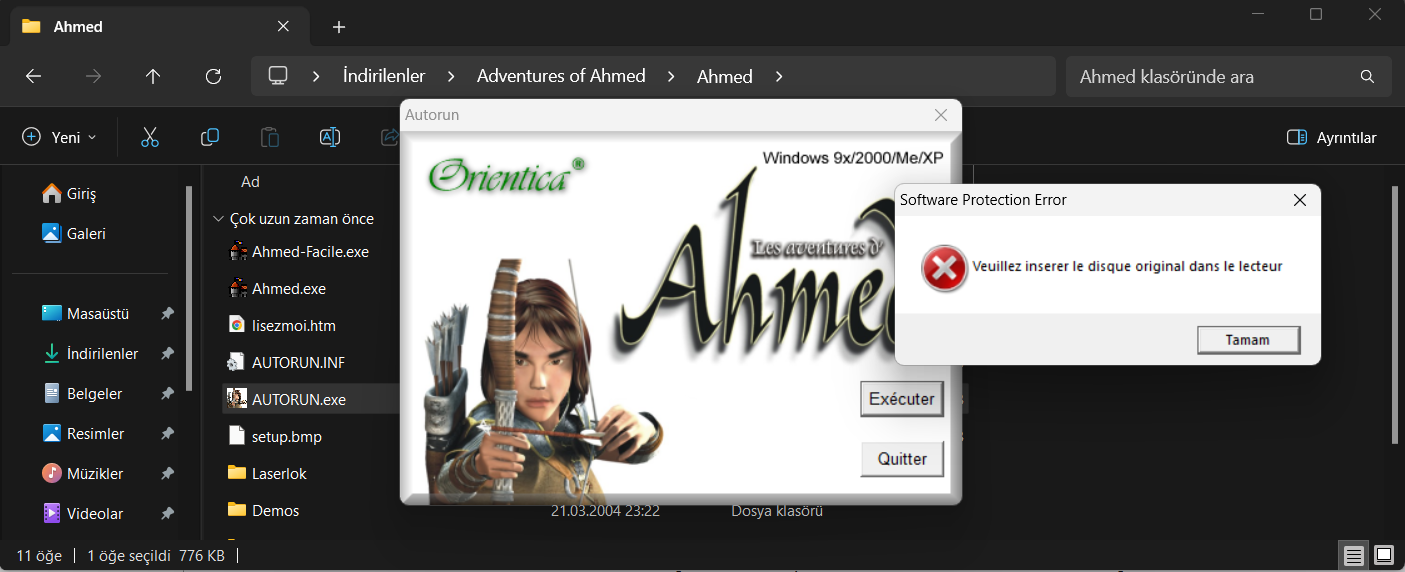
Task: Click the Exécuter button in Autorun
Action: click(901, 399)
